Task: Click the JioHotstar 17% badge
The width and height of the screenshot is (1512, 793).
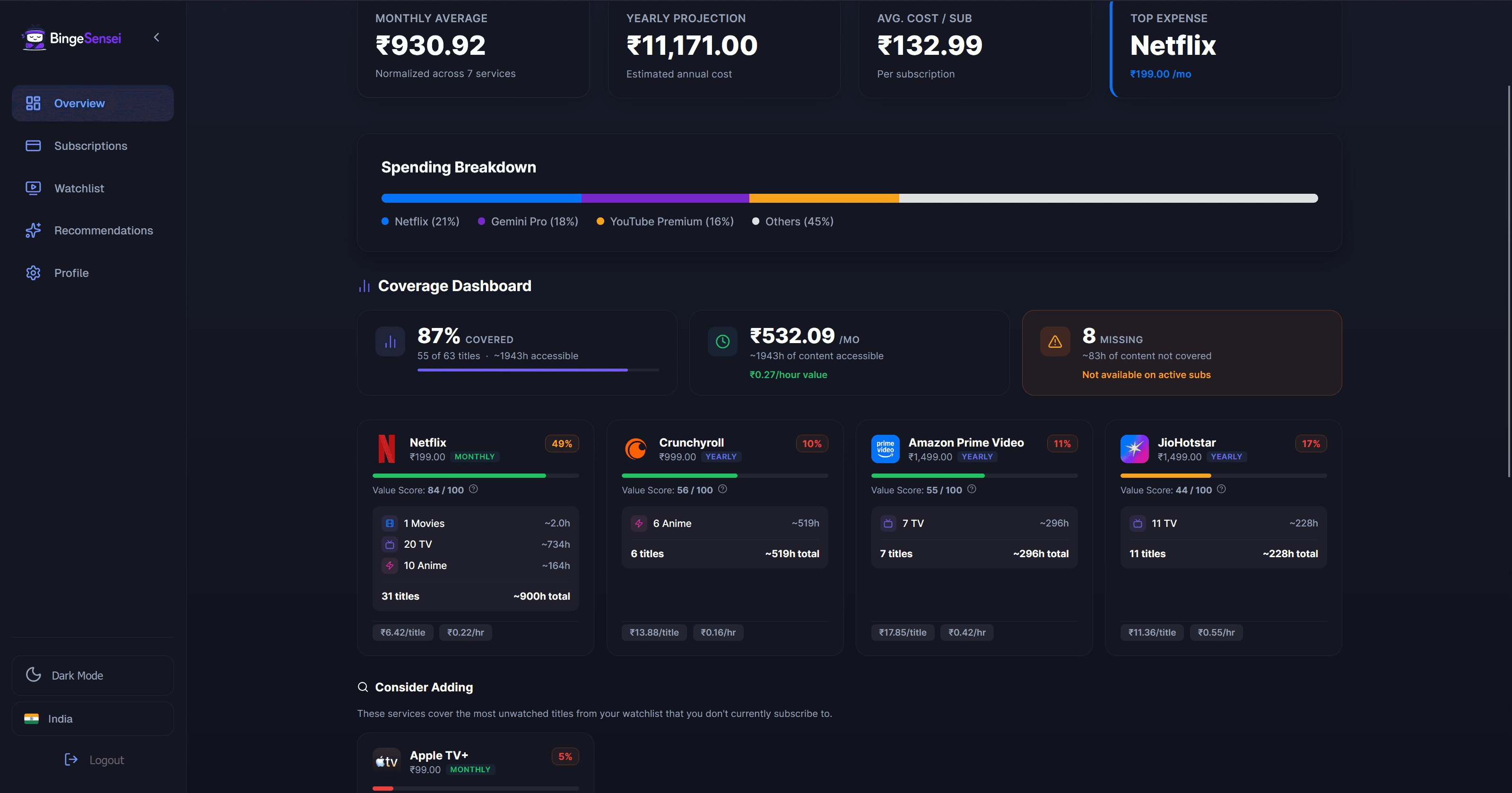Action: [x=1311, y=444]
